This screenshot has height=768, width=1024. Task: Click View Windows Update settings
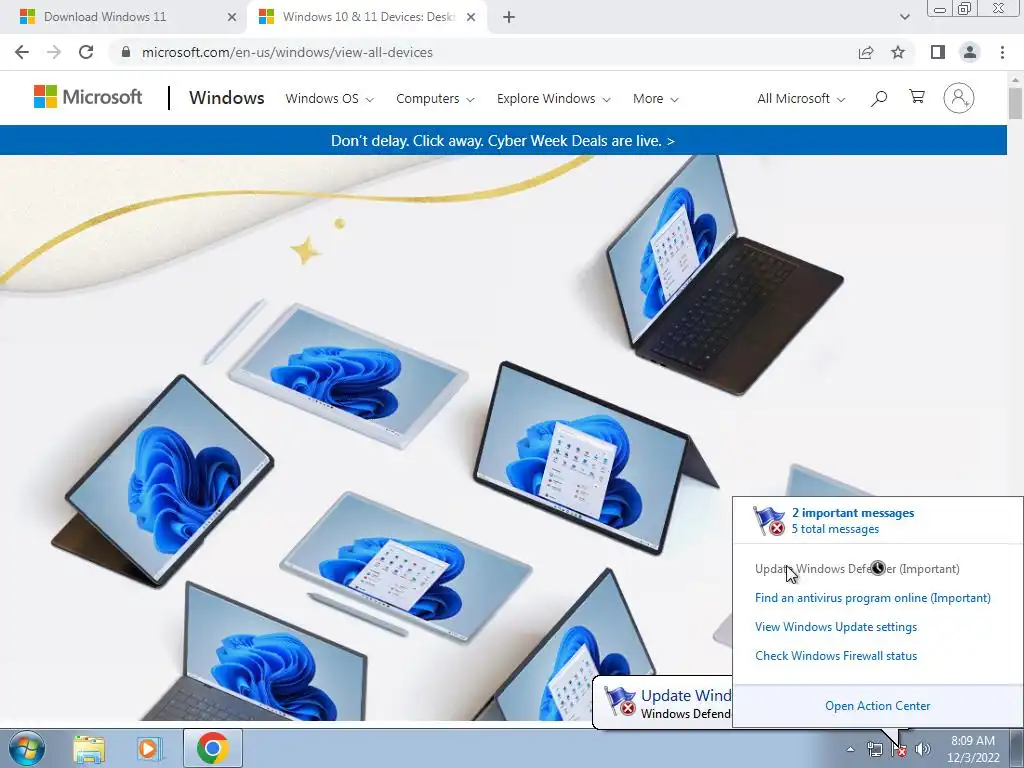[x=836, y=627]
